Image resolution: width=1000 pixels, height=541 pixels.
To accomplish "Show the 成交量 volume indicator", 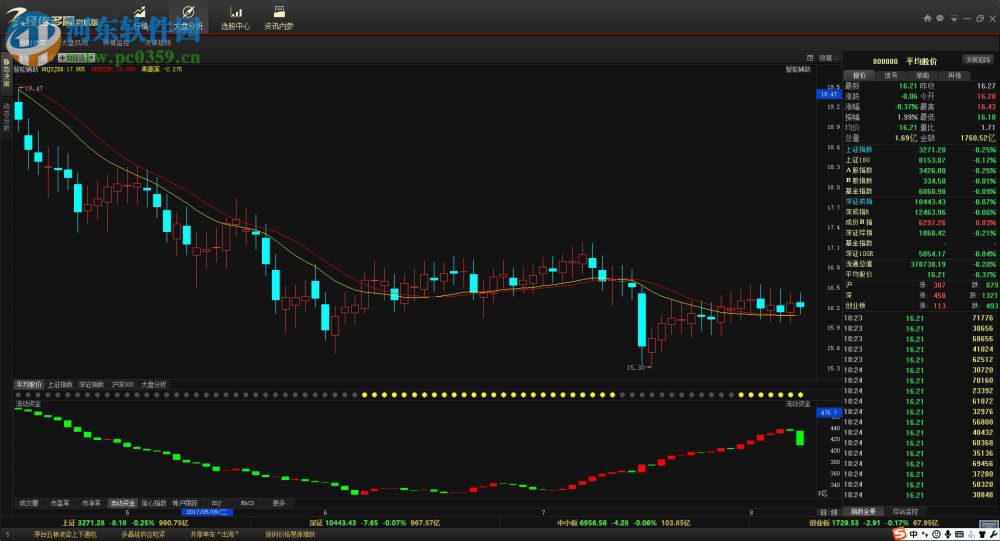I will coord(29,503).
